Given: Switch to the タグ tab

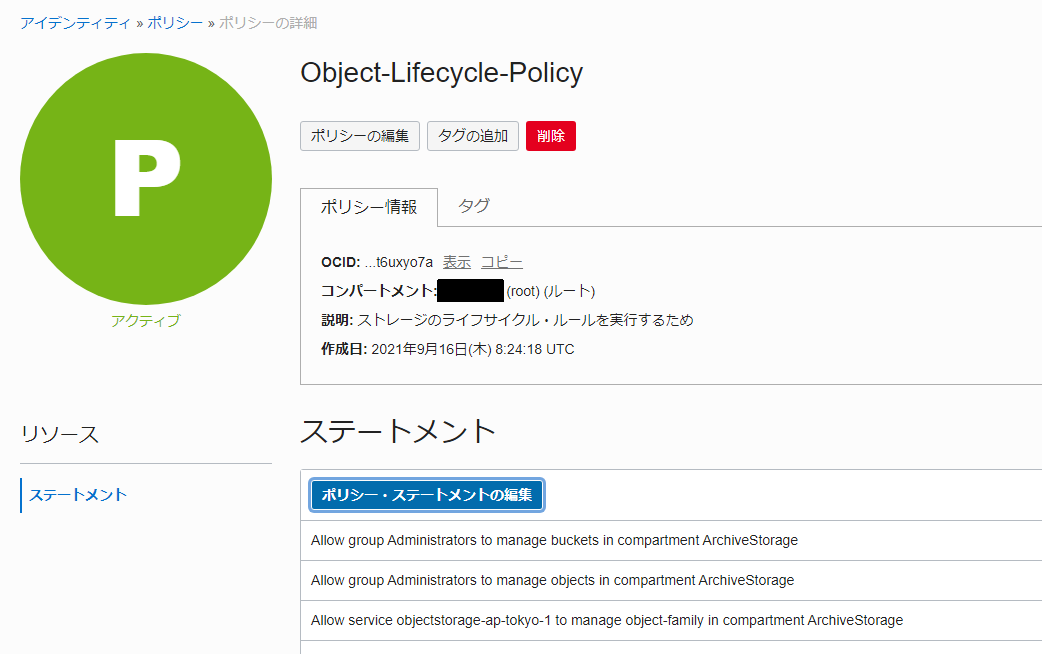Looking at the screenshot, I should tap(474, 206).
